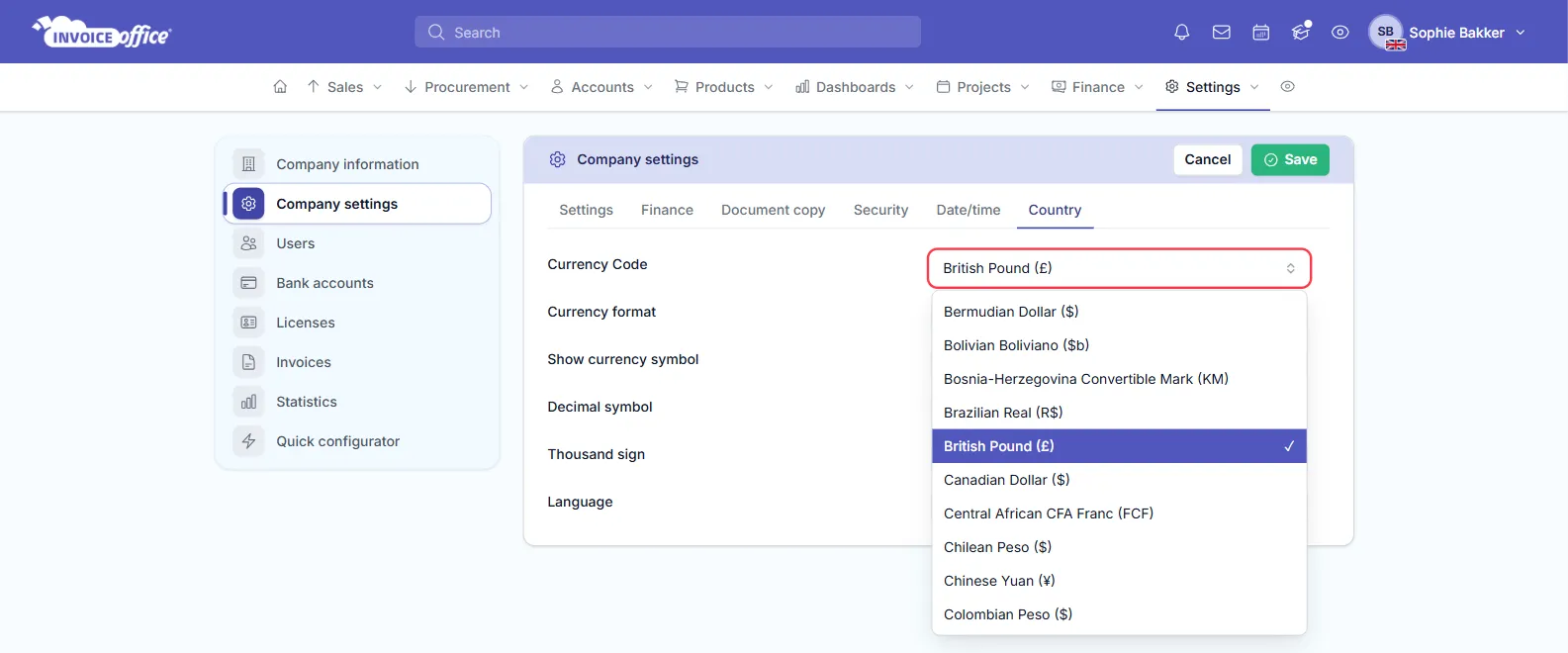Image resolution: width=1568 pixels, height=653 pixels.
Task: Open the Sophie Bakker user dropdown
Action: [1467, 33]
